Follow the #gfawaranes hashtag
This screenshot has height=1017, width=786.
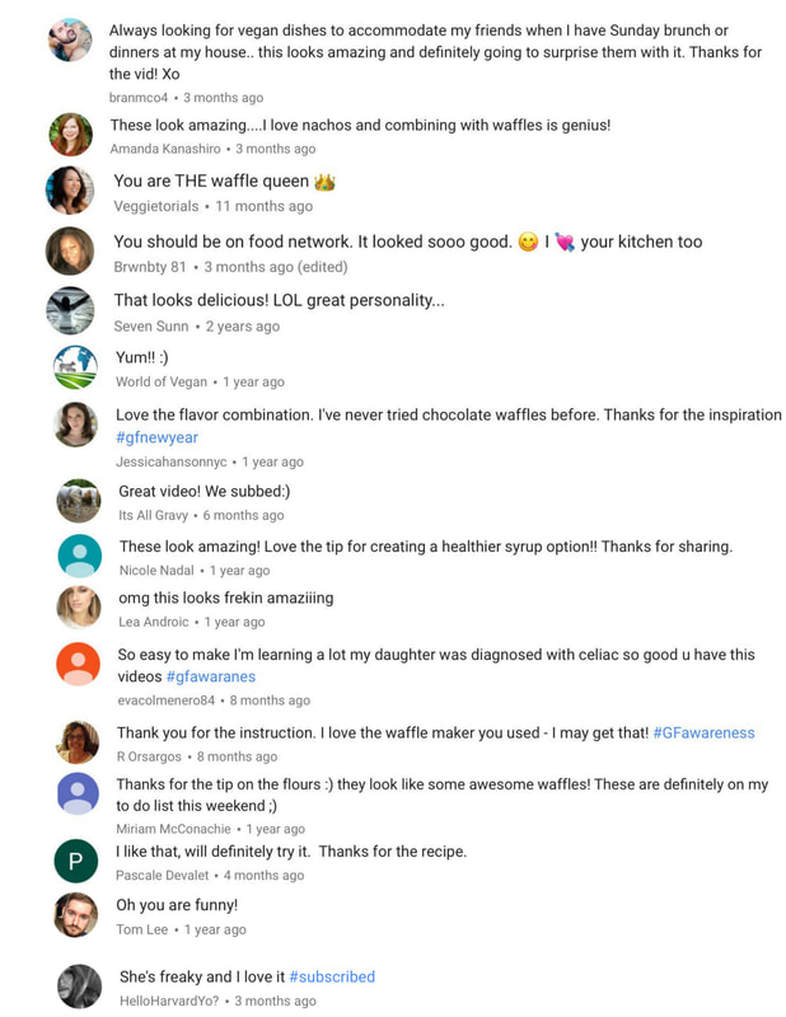point(211,676)
